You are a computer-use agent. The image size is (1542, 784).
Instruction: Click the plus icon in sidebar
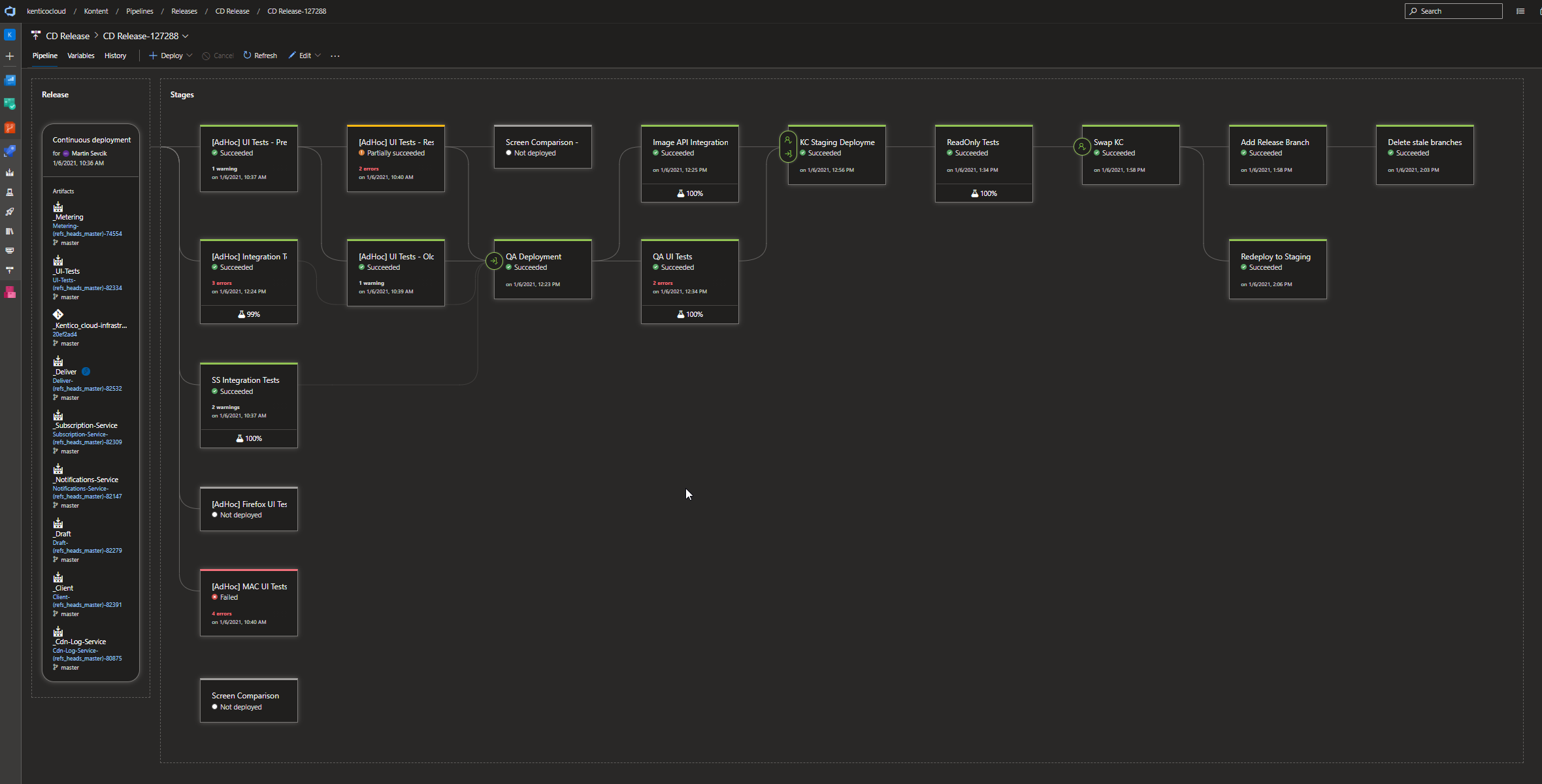click(x=10, y=56)
